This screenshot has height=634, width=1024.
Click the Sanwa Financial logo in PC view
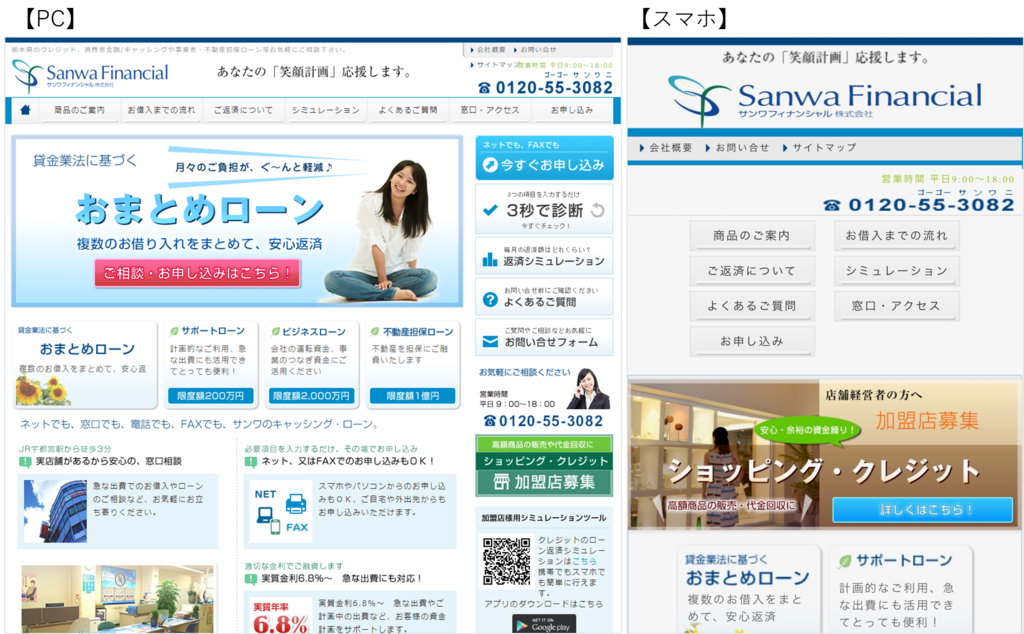click(91, 75)
